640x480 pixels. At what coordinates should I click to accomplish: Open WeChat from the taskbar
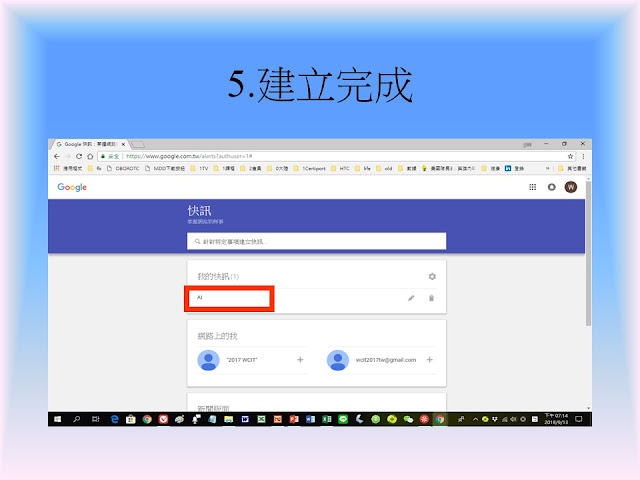[x=408, y=419]
